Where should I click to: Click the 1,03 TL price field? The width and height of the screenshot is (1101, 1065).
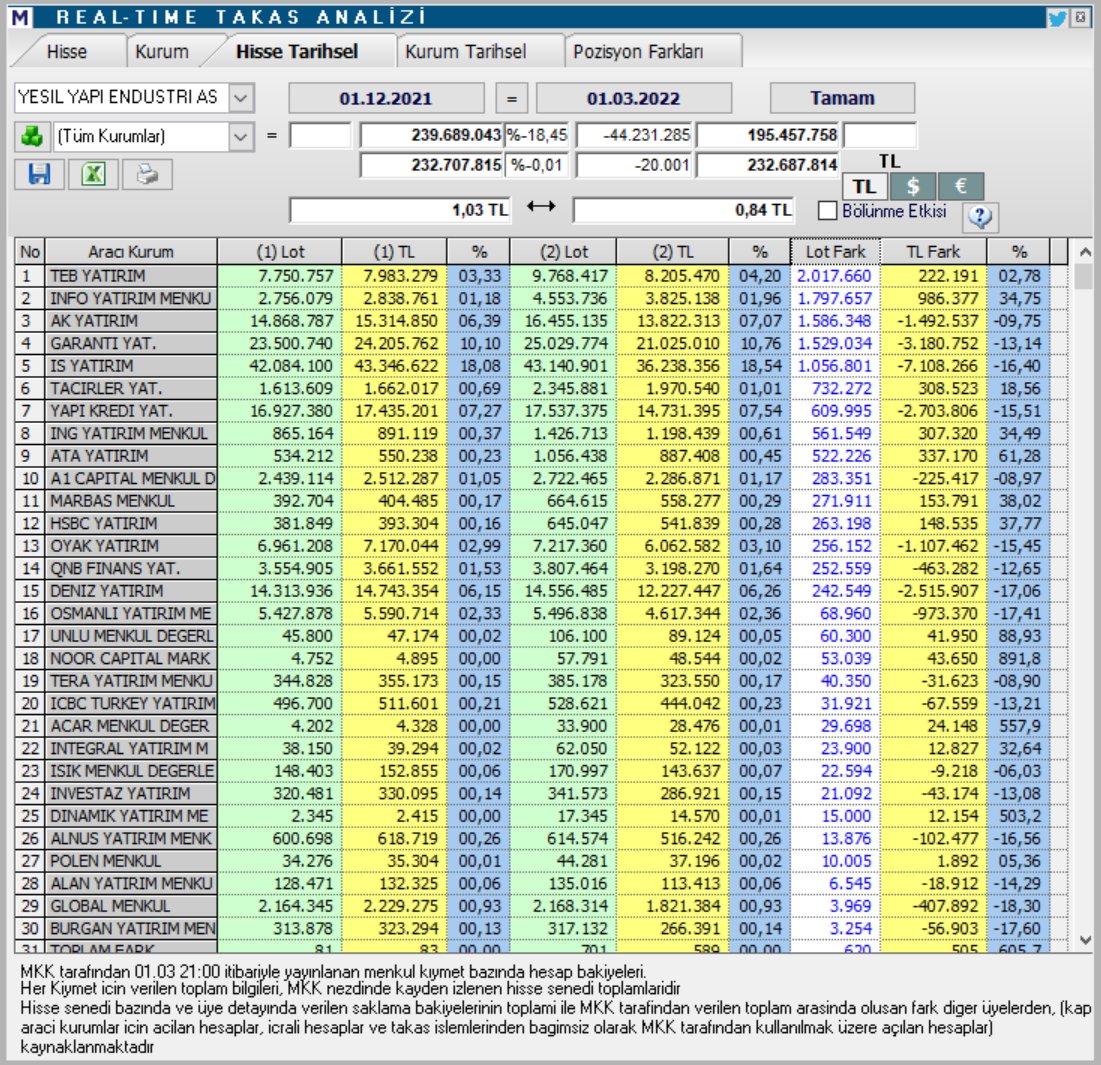[400, 210]
